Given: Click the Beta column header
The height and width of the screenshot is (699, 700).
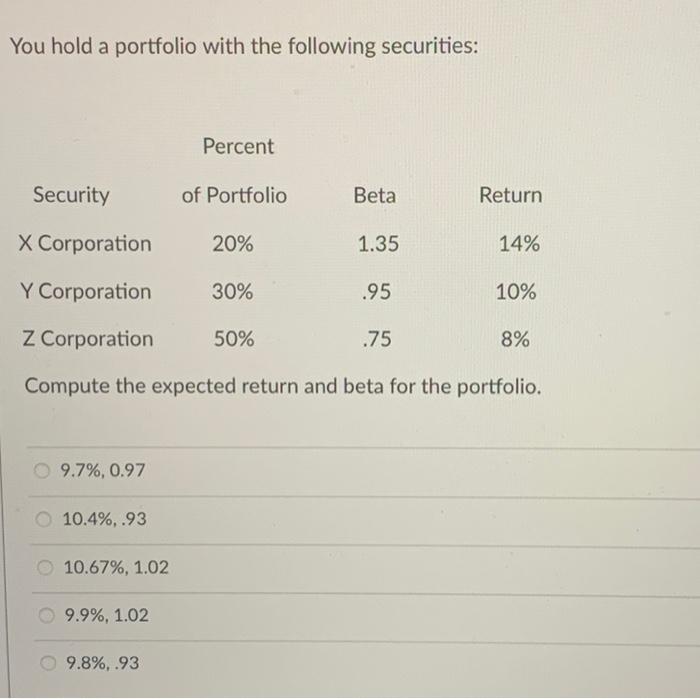Looking at the screenshot, I should 374,195.
